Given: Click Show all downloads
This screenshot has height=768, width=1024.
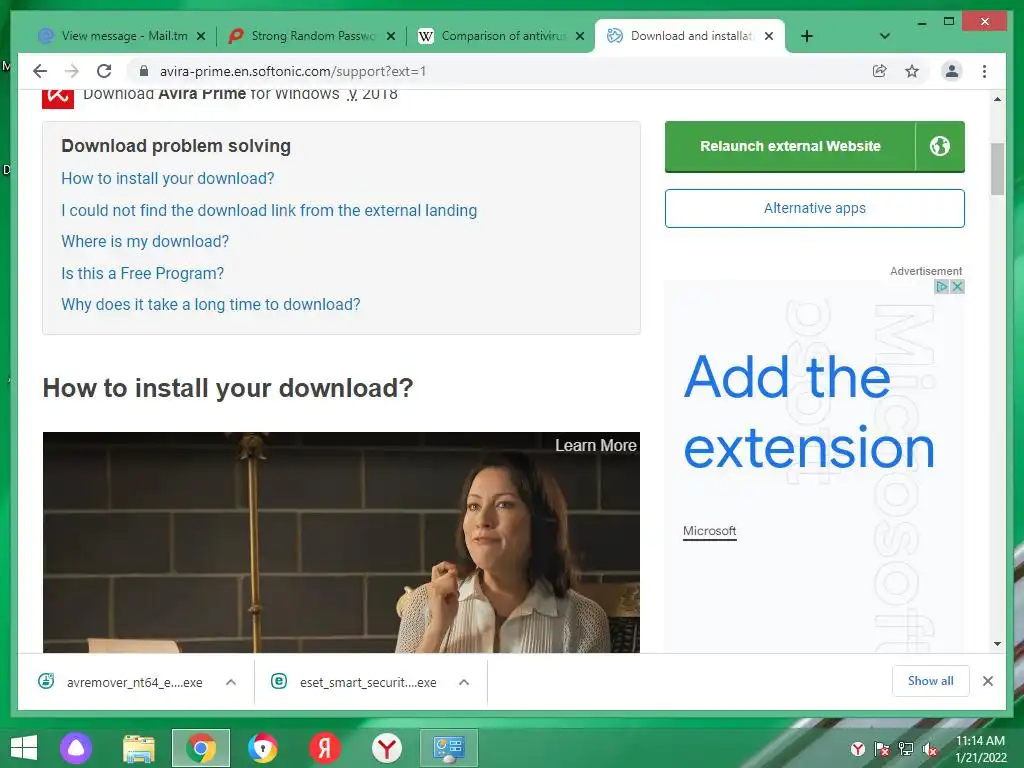Looking at the screenshot, I should (931, 681).
